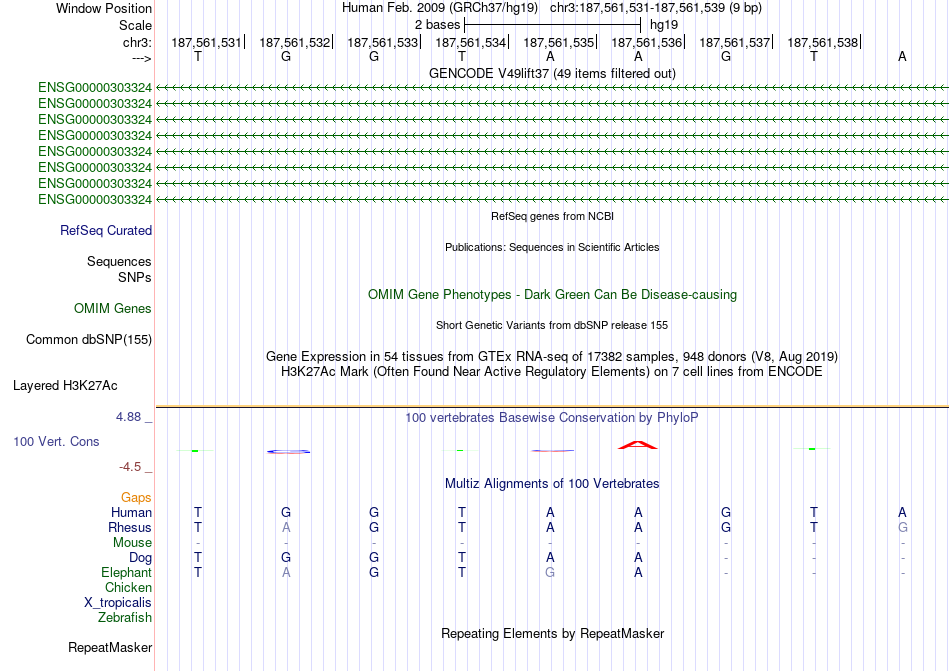Image resolution: width=950 pixels, height=671 pixels.
Task: Click Repeating Elements by RepeatMasker title
Action: [552, 634]
